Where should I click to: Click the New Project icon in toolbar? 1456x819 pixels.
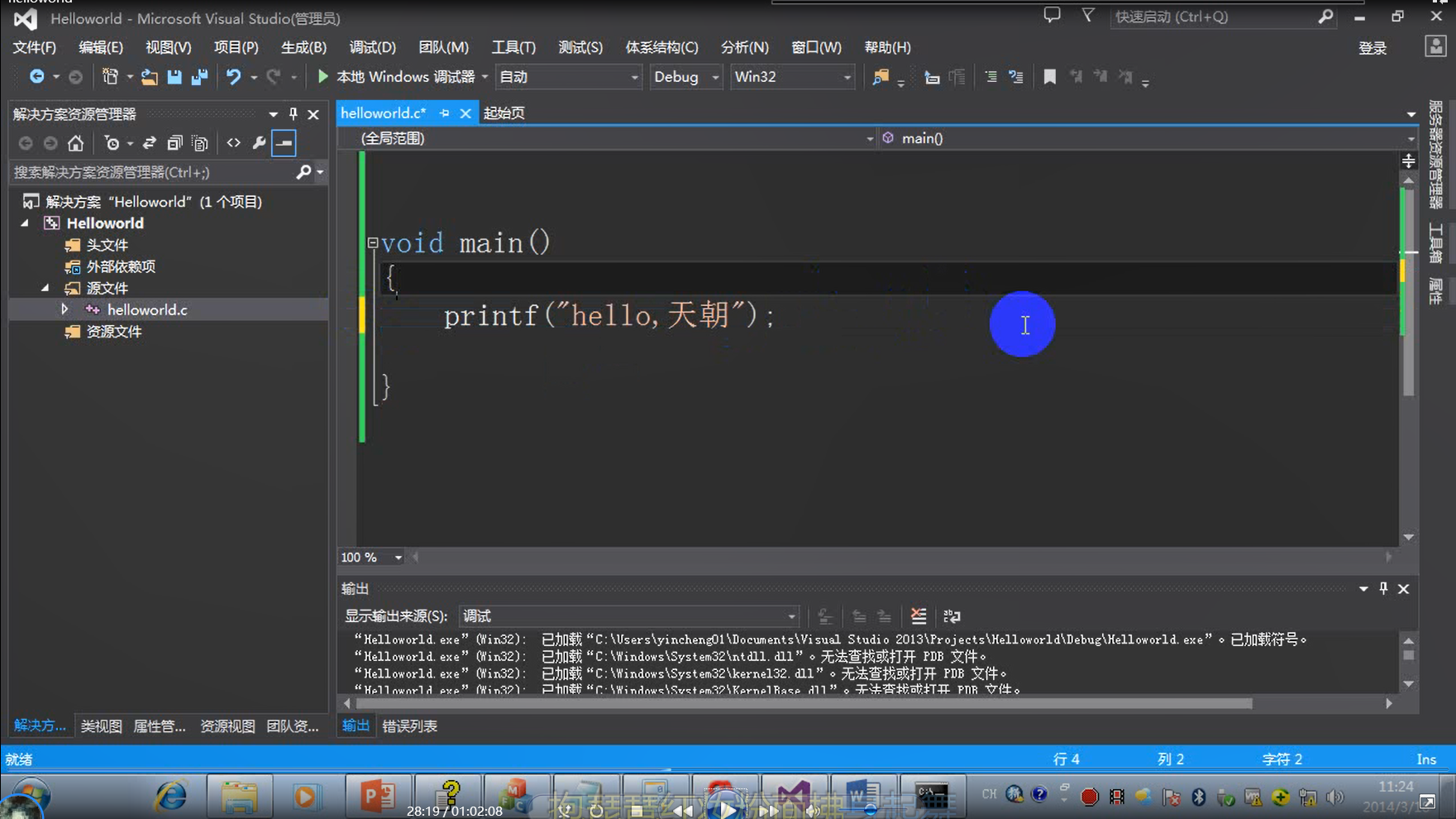[x=110, y=77]
